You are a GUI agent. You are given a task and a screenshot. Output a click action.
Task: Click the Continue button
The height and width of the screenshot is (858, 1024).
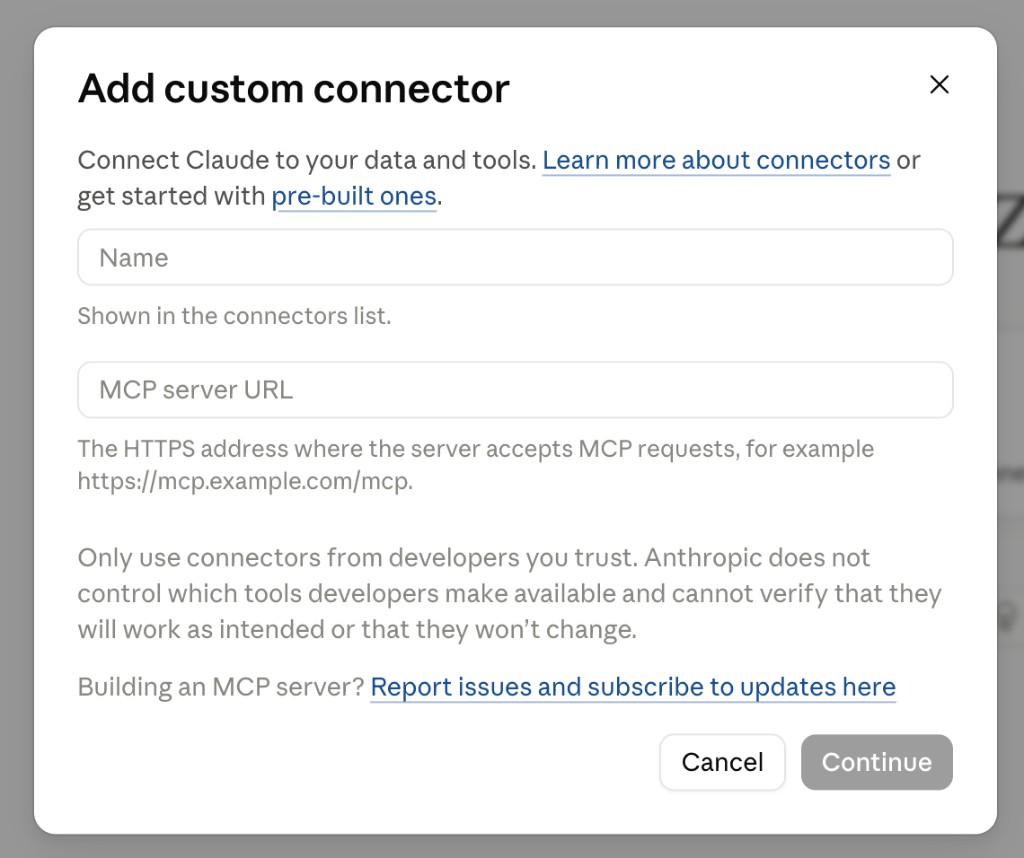pyautogui.click(x=876, y=762)
